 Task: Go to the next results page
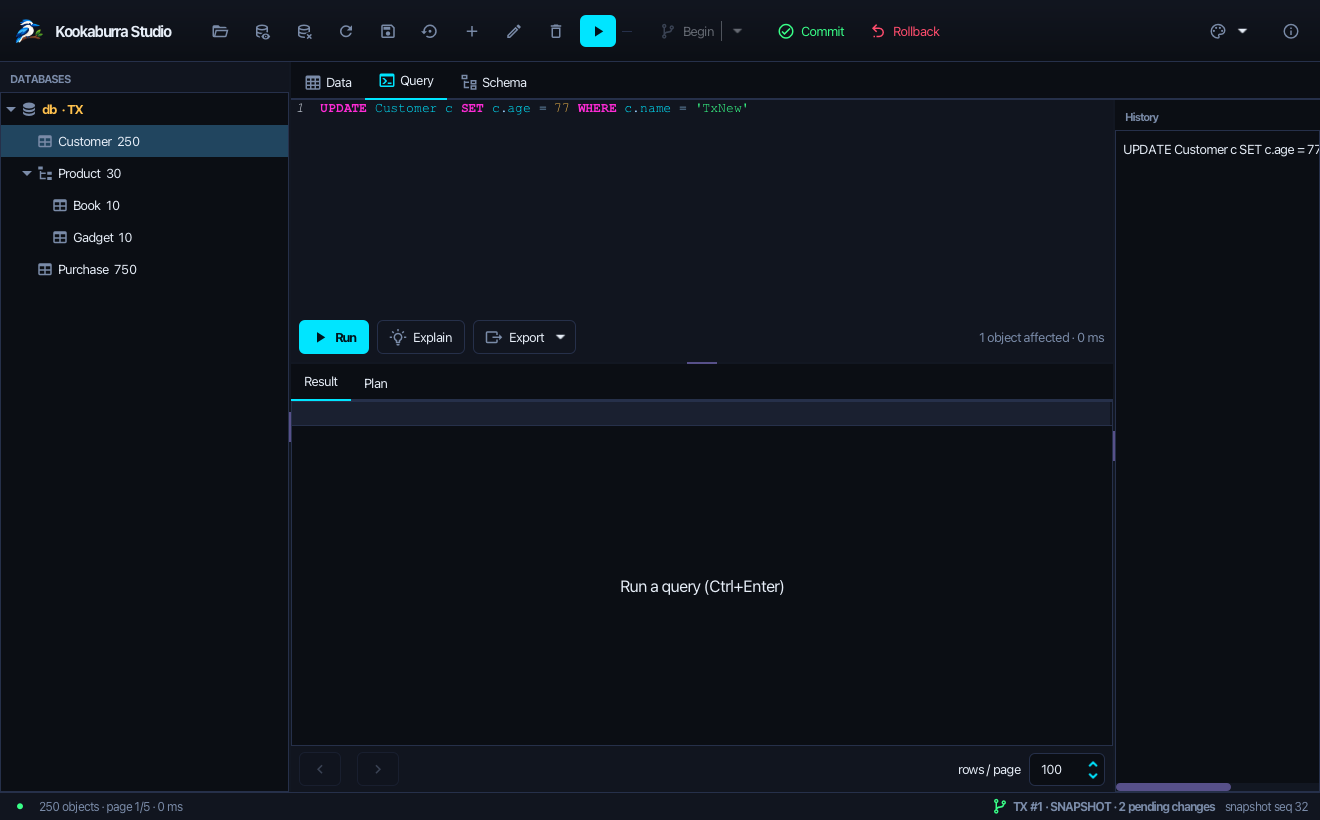point(378,769)
